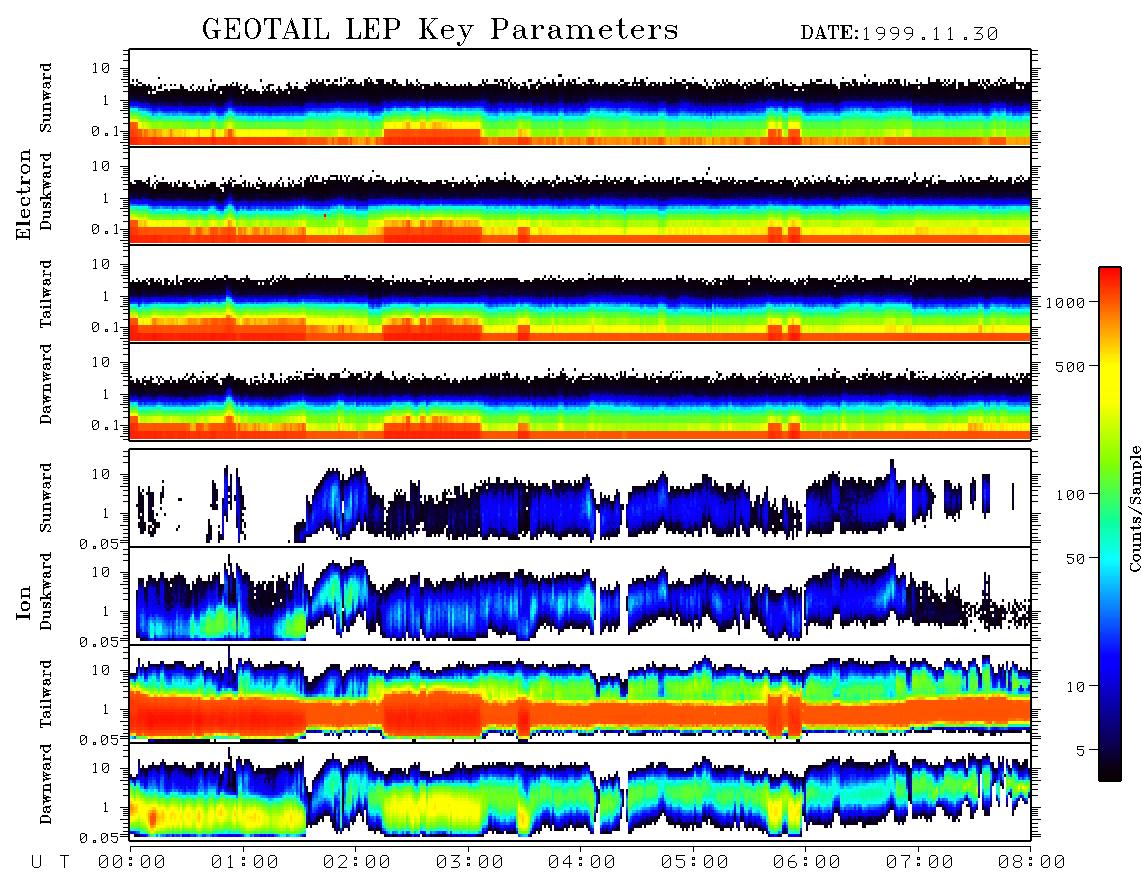Select the "500" color bar tick value
This screenshot has height=880, width=1142.
1071,366
